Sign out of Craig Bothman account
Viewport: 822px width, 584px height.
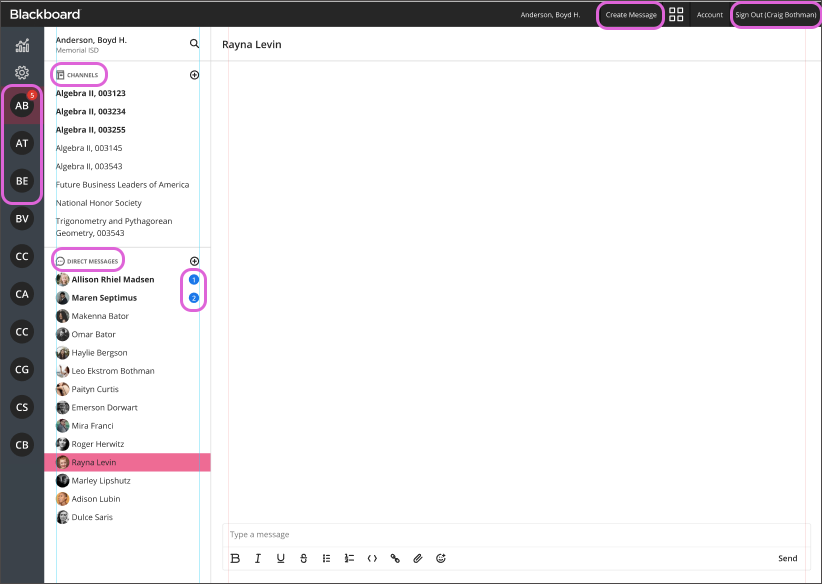[x=775, y=15]
